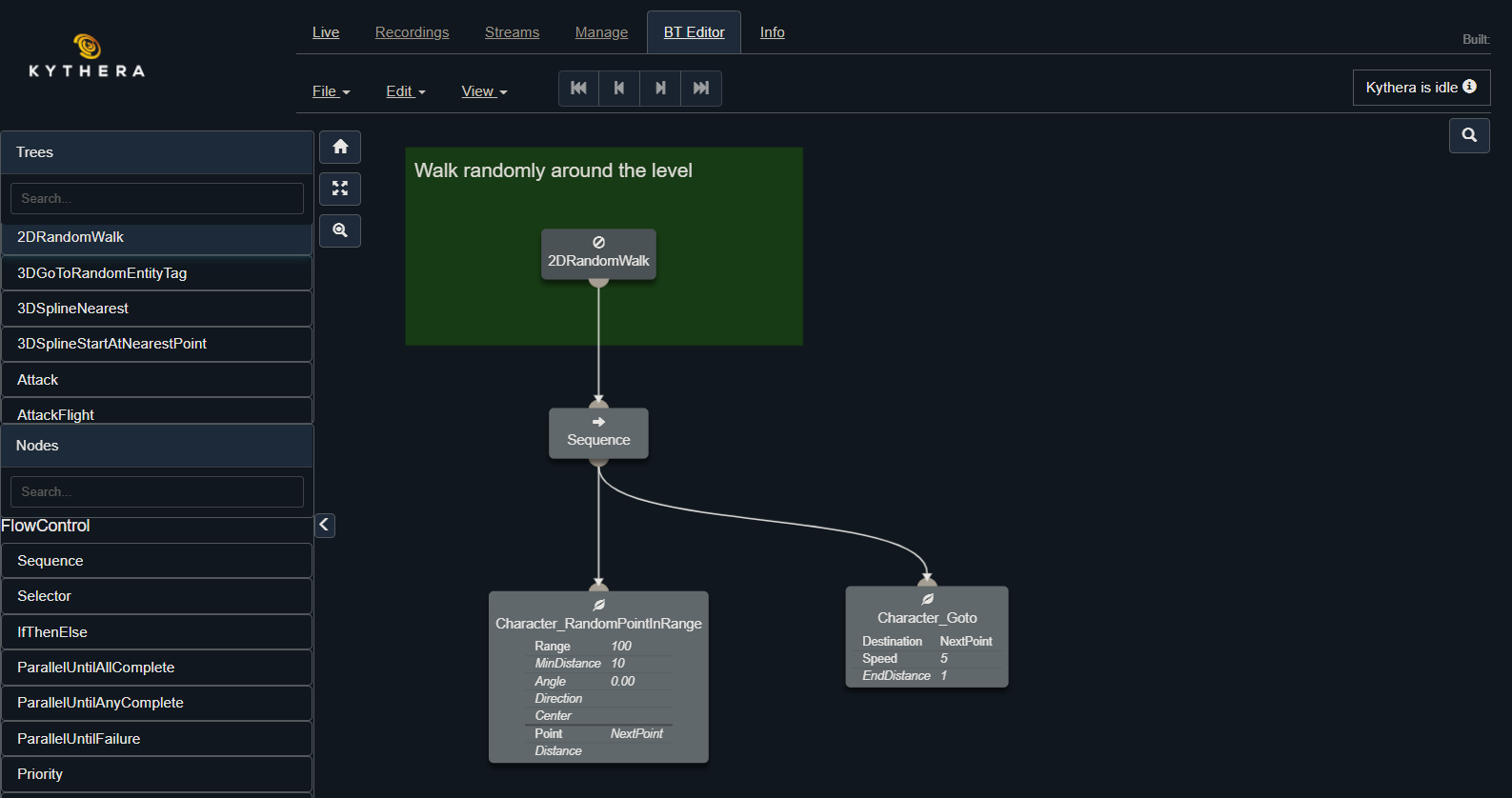Step forward one frame in playback controls
Viewport: 1512px width, 798px height.
coord(660,89)
